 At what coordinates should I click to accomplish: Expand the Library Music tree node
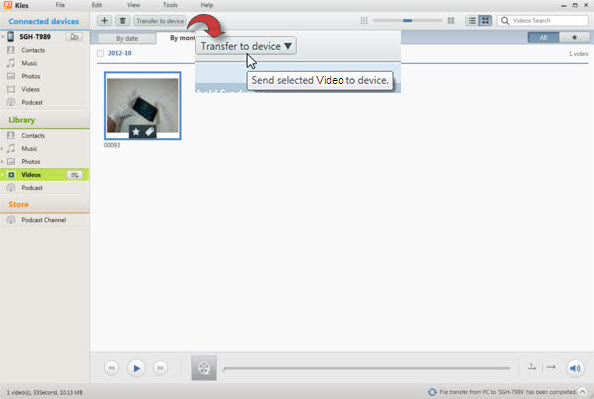tap(2, 149)
